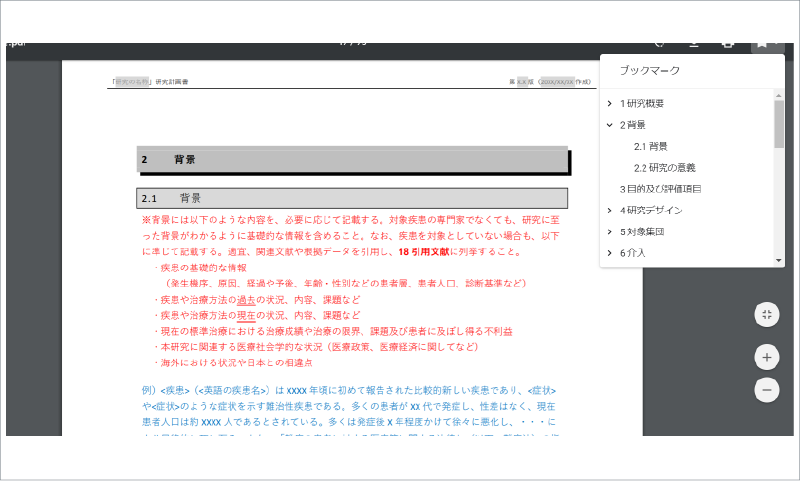Click the fit-to-page round button

766,314
